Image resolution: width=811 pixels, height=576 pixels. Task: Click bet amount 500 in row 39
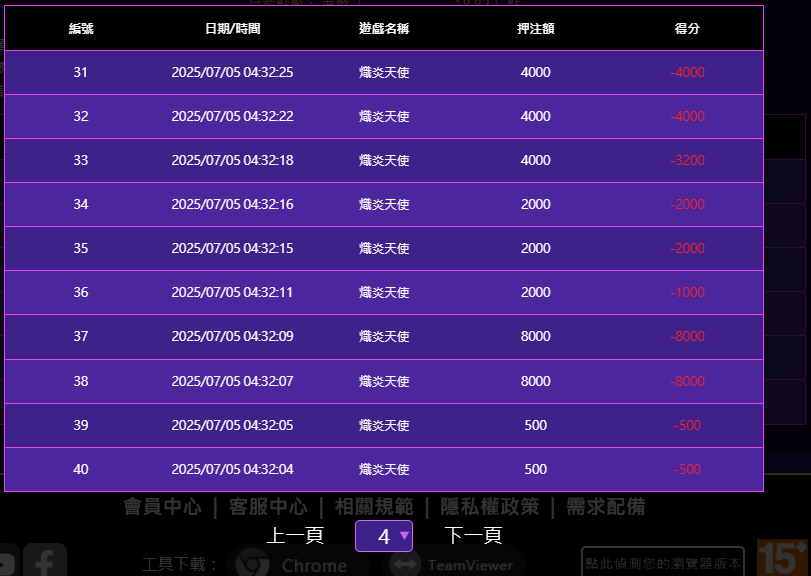tap(535, 425)
